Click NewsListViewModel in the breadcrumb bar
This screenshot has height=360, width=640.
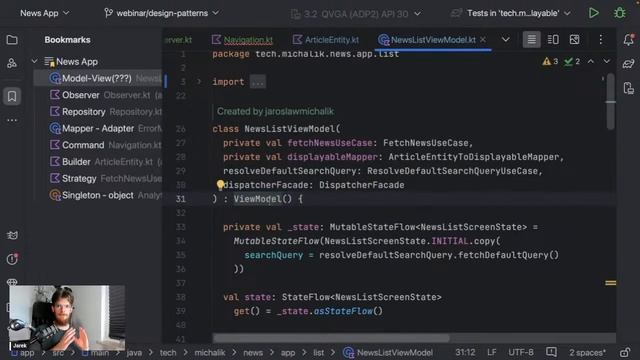(388, 353)
